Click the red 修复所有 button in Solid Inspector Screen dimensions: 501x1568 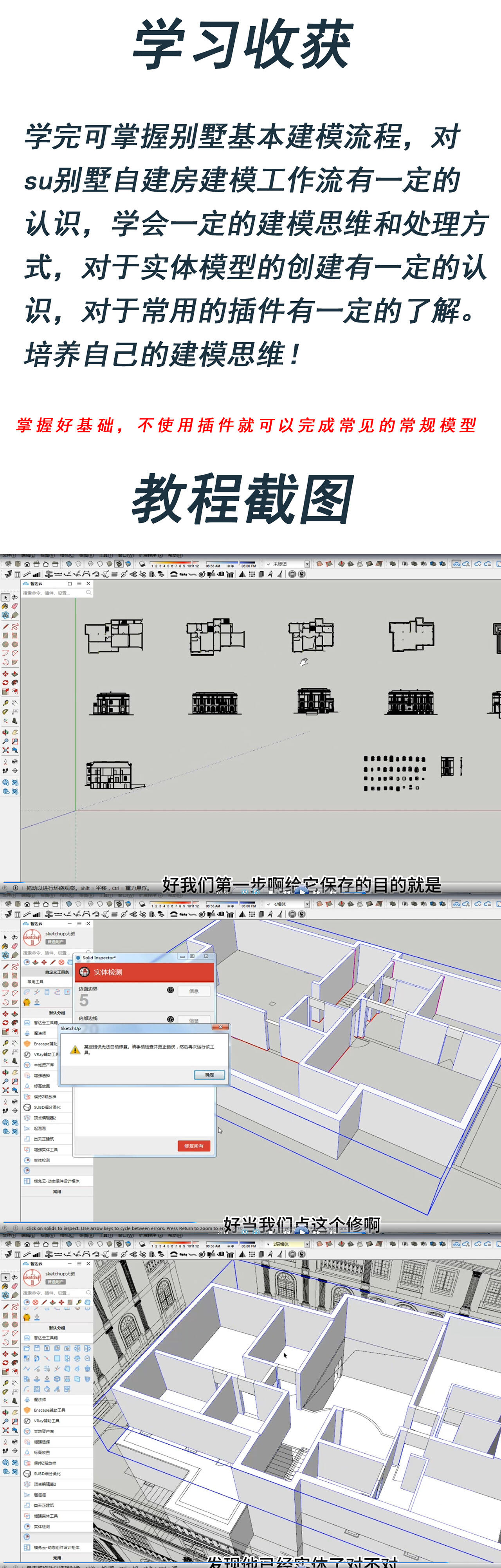[x=194, y=1146]
